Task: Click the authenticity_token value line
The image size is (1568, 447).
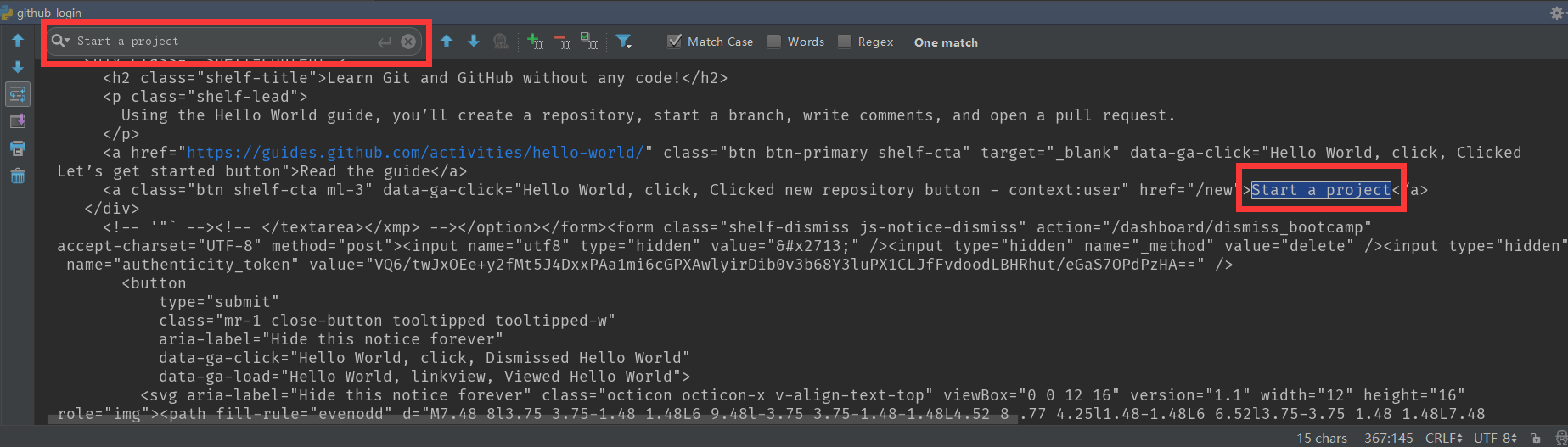Action: (649, 265)
